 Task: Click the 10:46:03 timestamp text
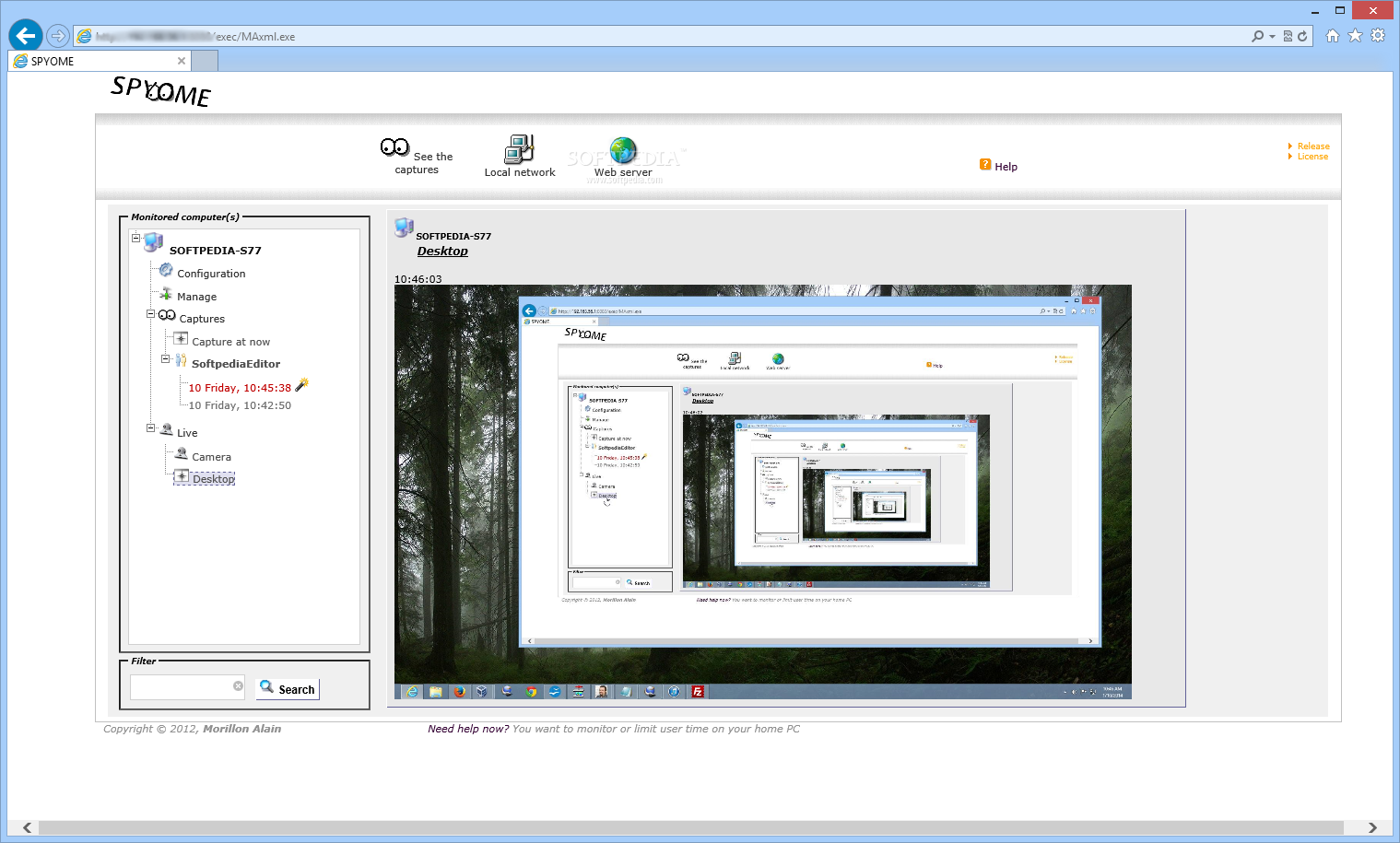tap(418, 279)
